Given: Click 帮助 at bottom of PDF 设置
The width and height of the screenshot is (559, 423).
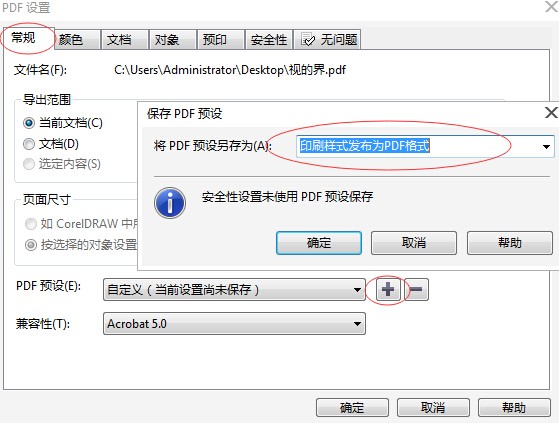Looking at the screenshot, I should (x=514, y=407).
